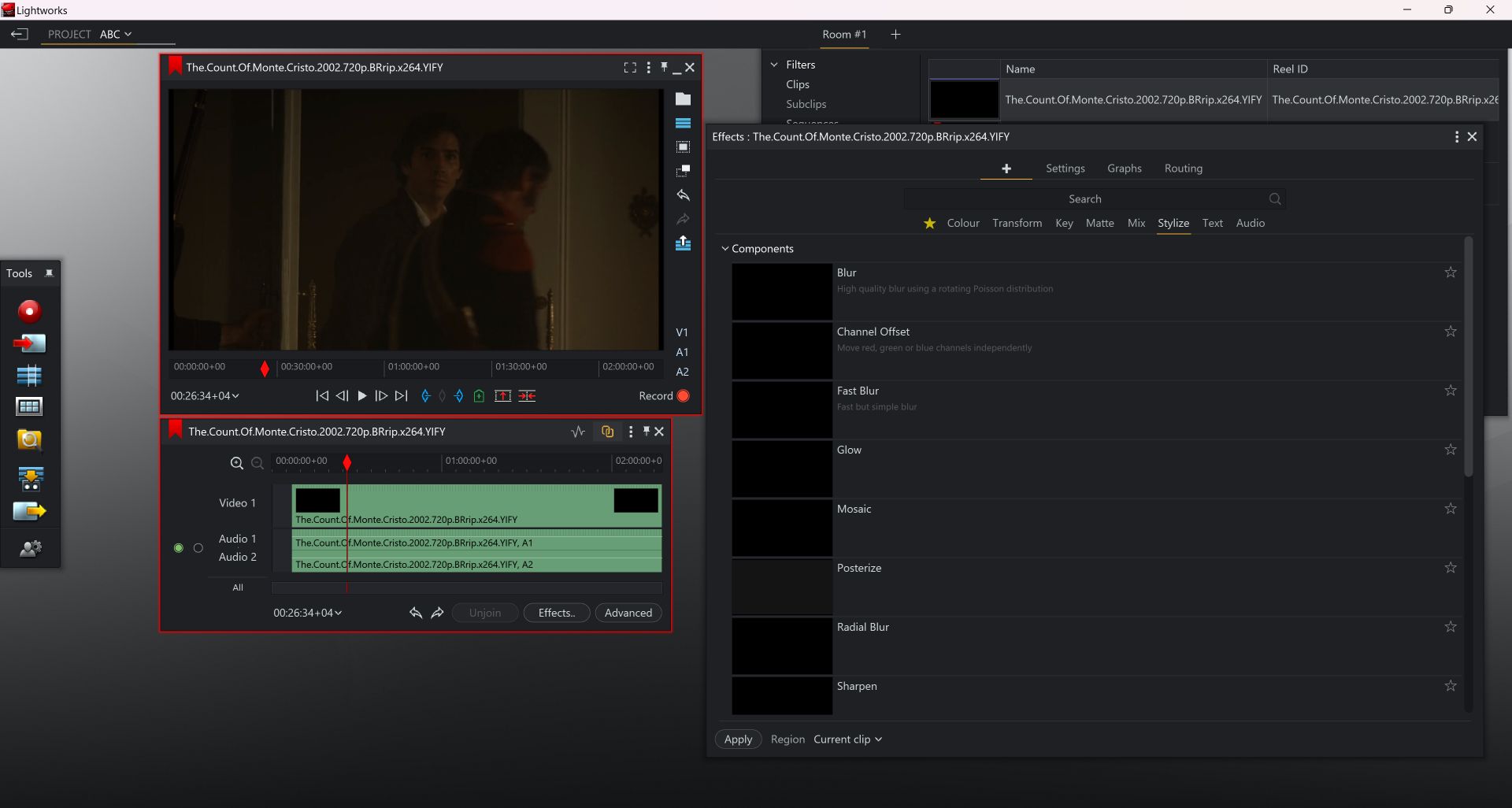This screenshot has width=1512, height=808.
Task: Toggle audio waveform icon in timeline header
Action: tap(578, 432)
